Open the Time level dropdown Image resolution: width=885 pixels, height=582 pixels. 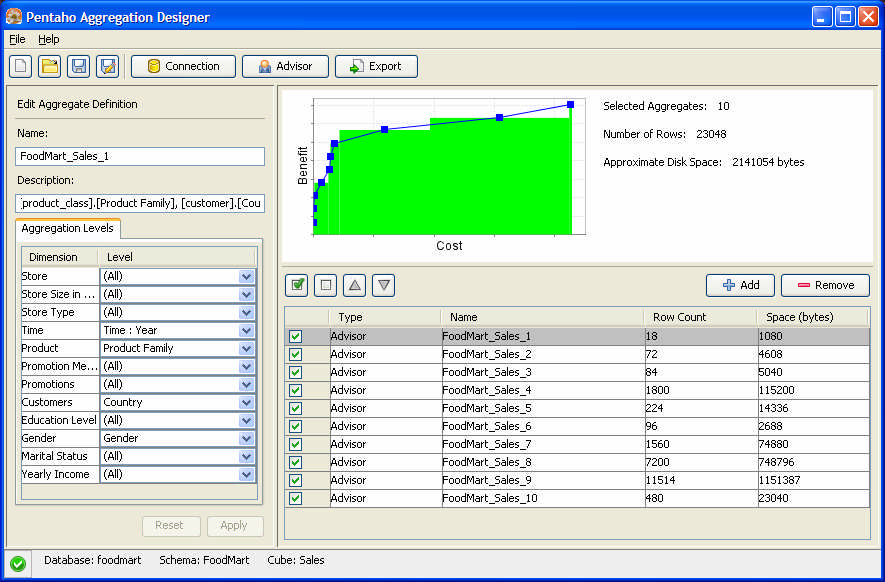(x=246, y=330)
